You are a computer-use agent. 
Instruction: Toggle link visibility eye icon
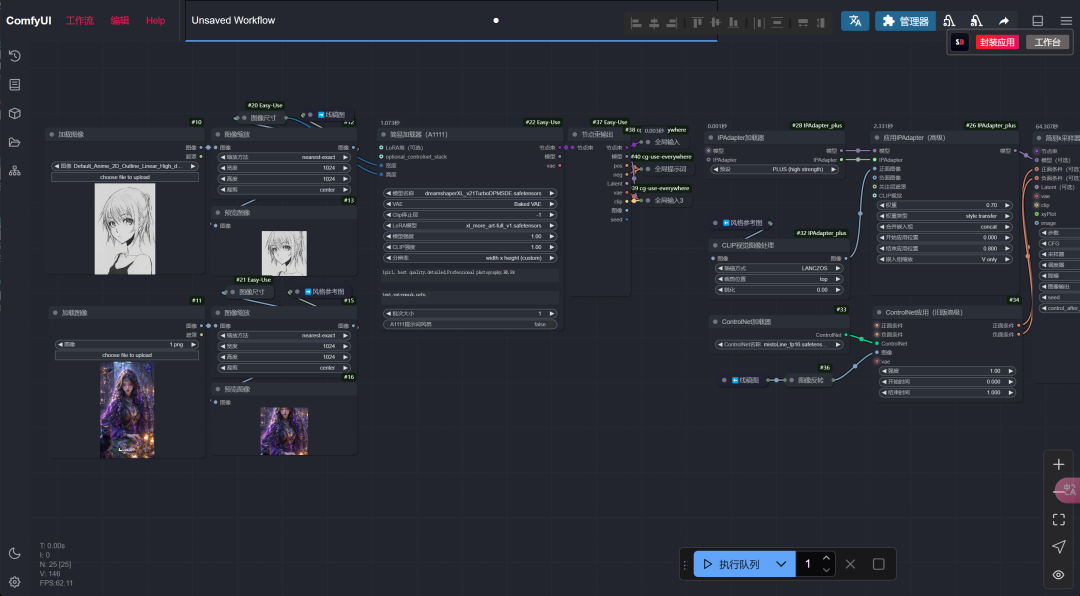1059,575
